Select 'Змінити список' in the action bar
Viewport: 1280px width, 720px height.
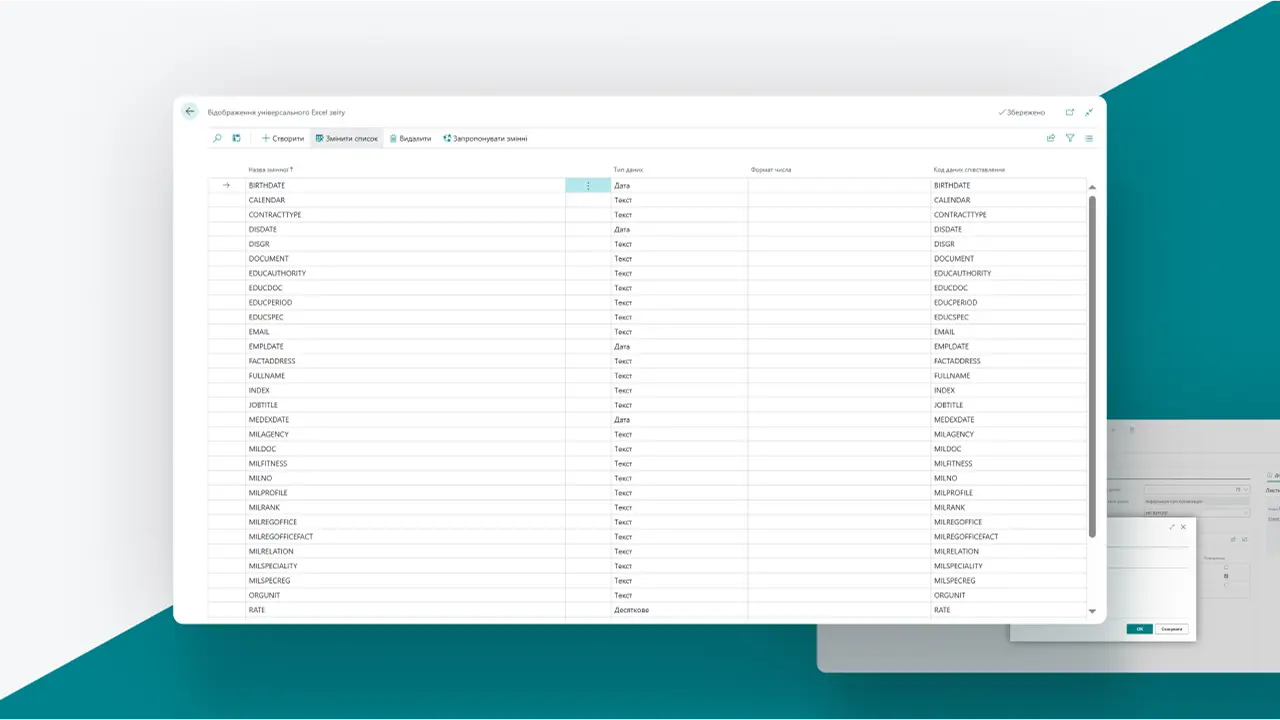click(x=347, y=138)
